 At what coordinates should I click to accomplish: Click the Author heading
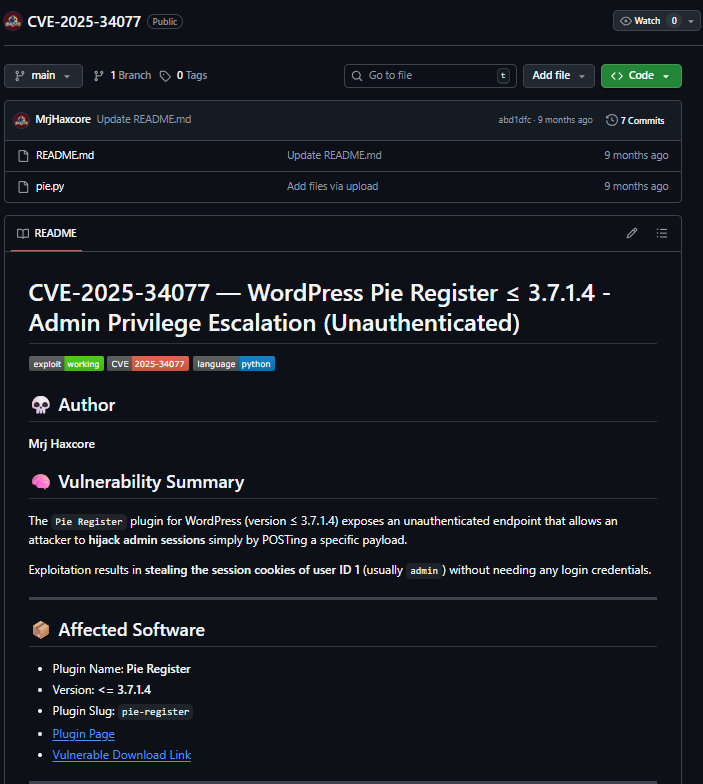click(x=86, y=405)
